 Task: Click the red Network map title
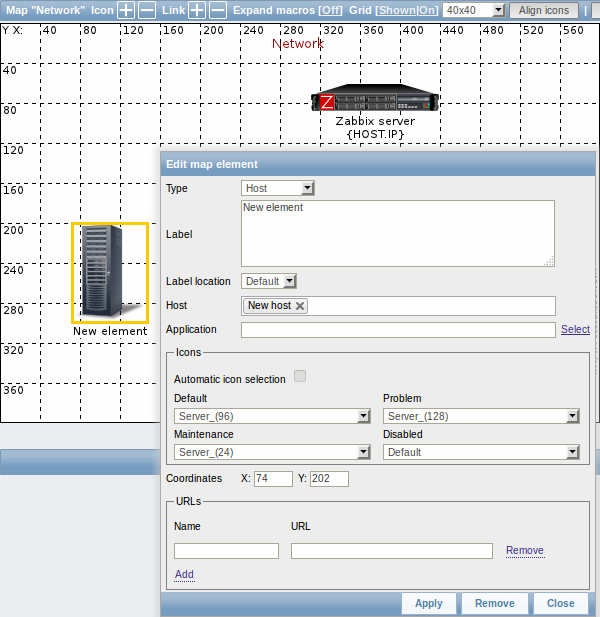click(x=298, y=43)
